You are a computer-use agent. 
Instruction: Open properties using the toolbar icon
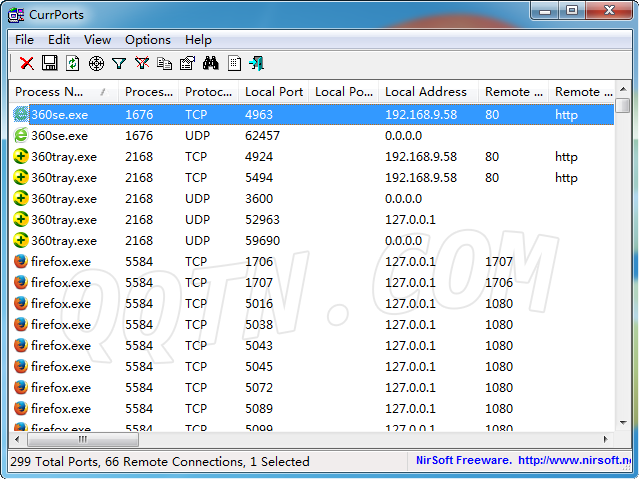187,64
